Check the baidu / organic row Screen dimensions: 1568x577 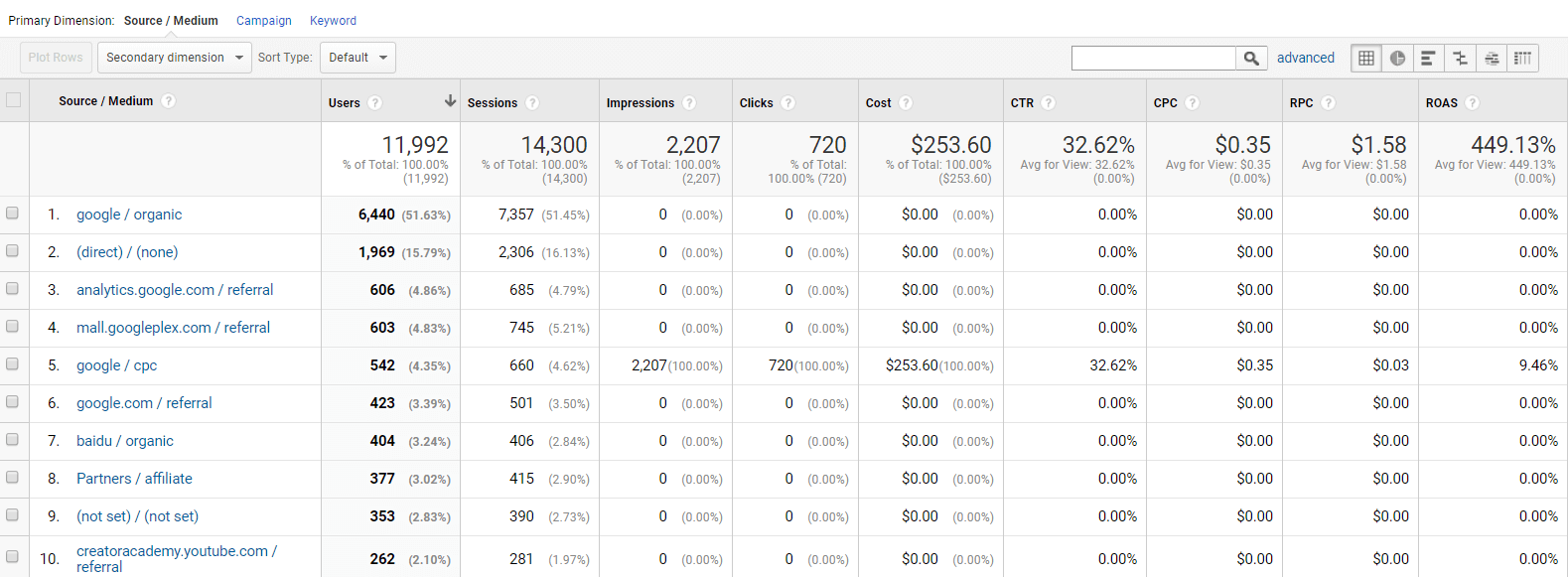point(12,439)
